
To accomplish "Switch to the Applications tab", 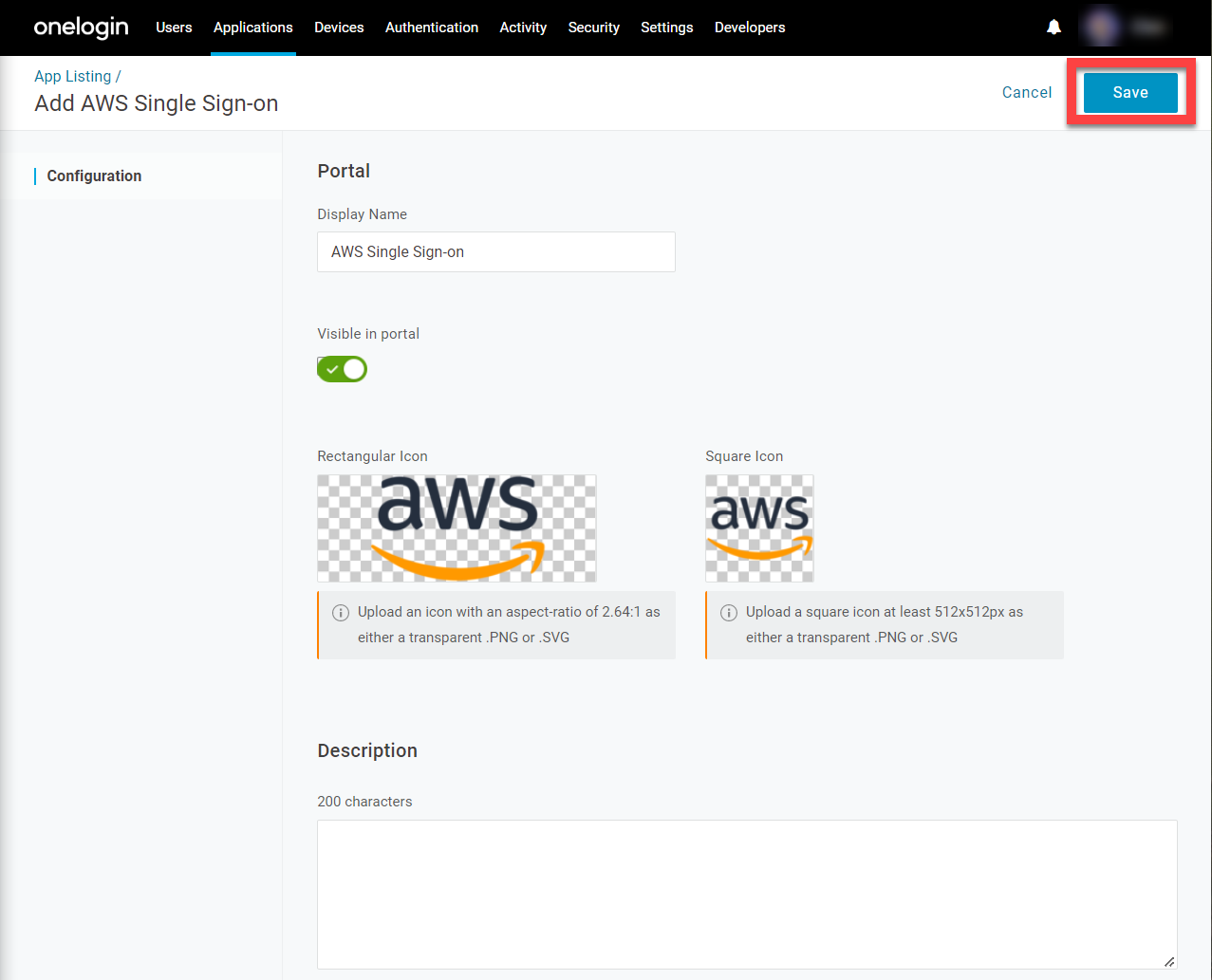I will [252, 27].
